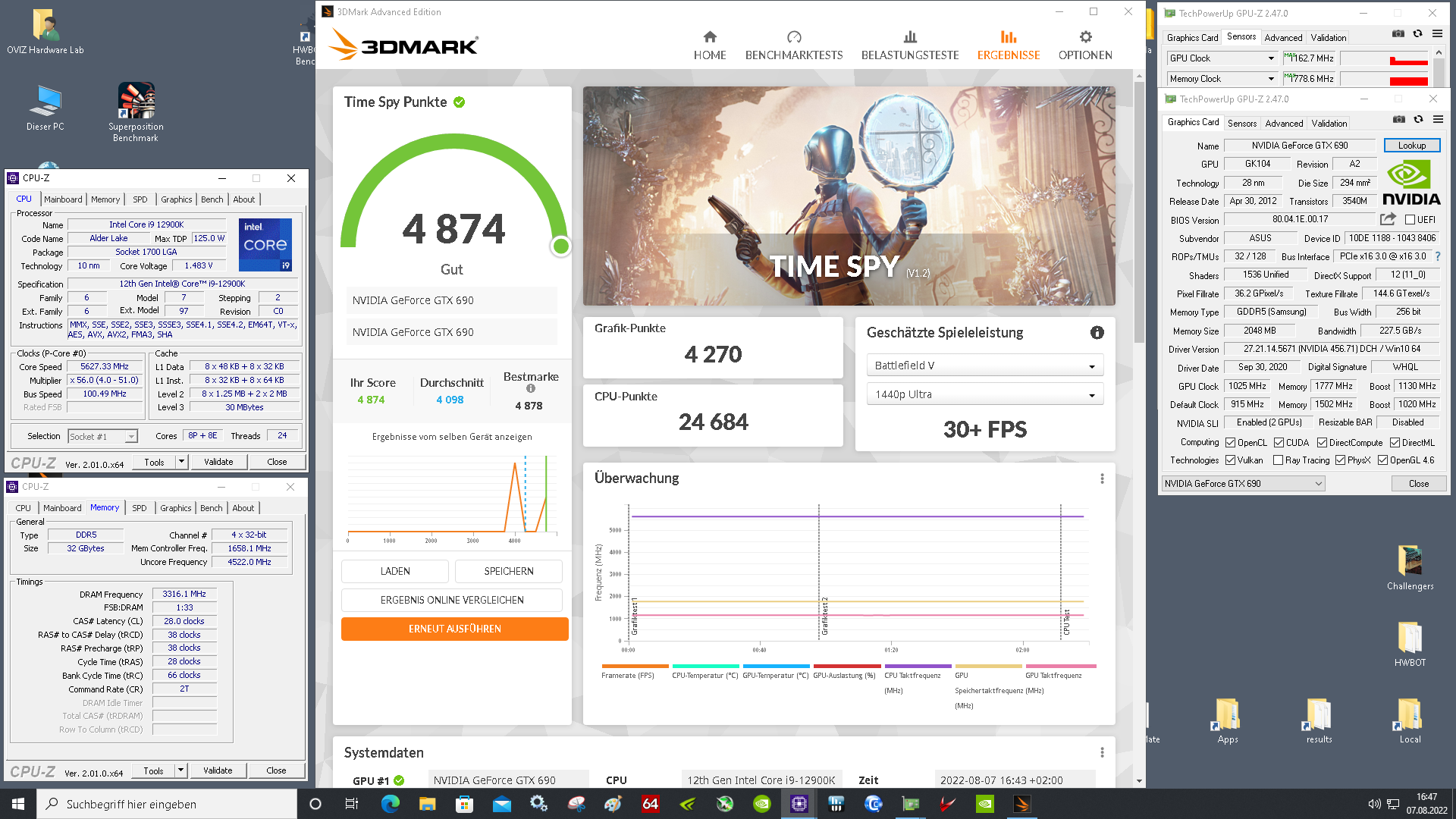Click LADEN button in 3DMark
The width and height of the screenshot is (1456, 819).
[x=394, y=571]
